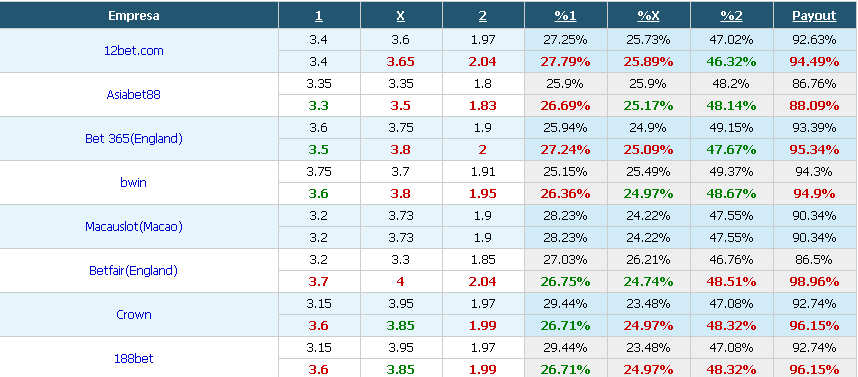Image resolution: width=858 pixels, height=377 pixels.
Task: Sort by the %X column header
Action: point(648,16)
